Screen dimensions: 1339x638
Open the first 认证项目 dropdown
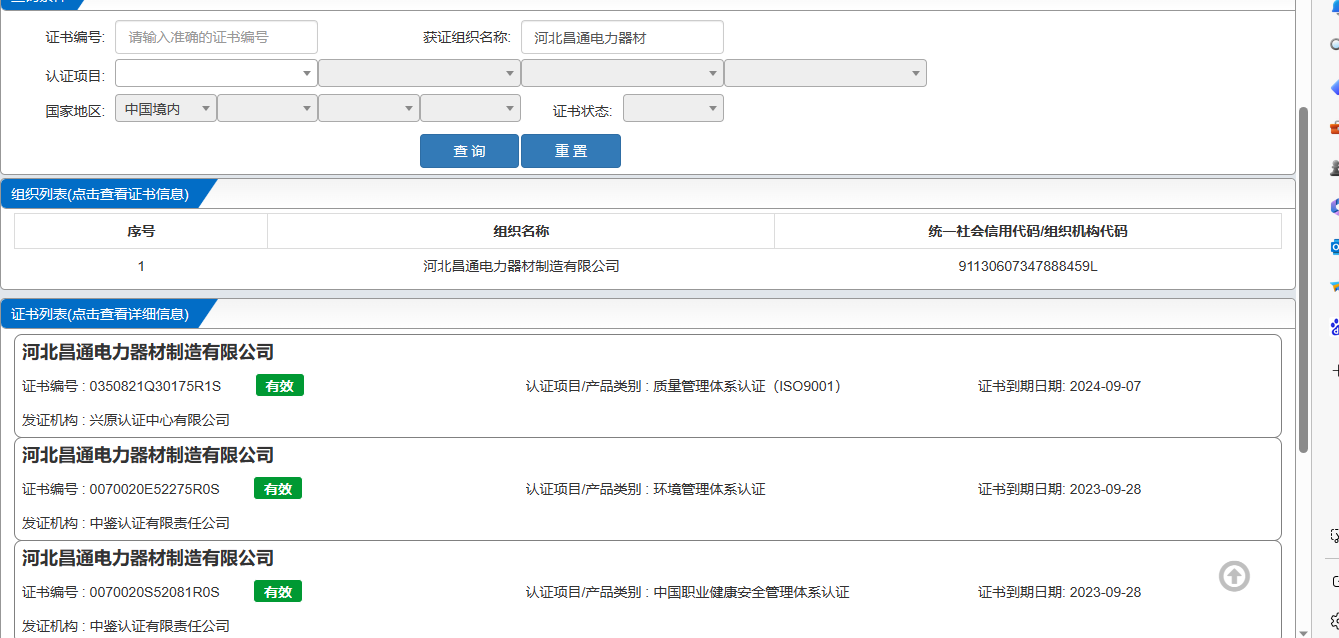pyautogui.click(x=216, y=73)
